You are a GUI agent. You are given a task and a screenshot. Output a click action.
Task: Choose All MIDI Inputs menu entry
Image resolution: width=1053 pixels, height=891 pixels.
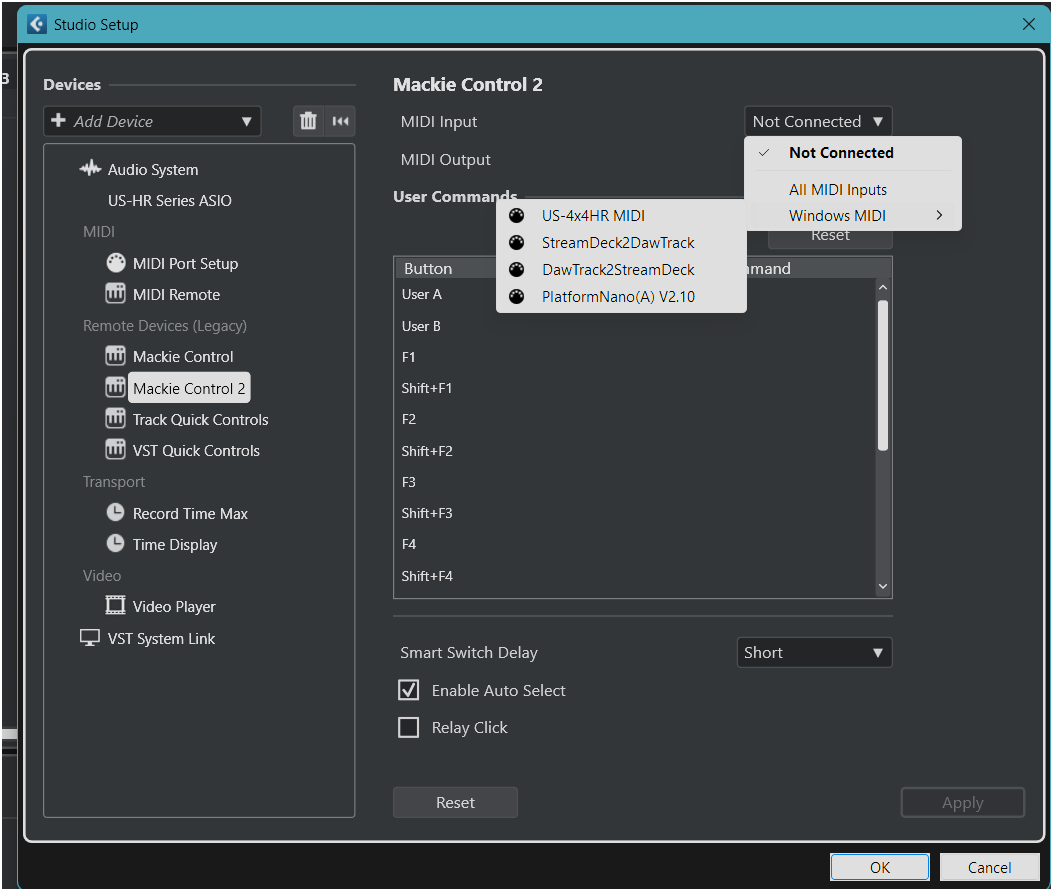tap(853, 190)
